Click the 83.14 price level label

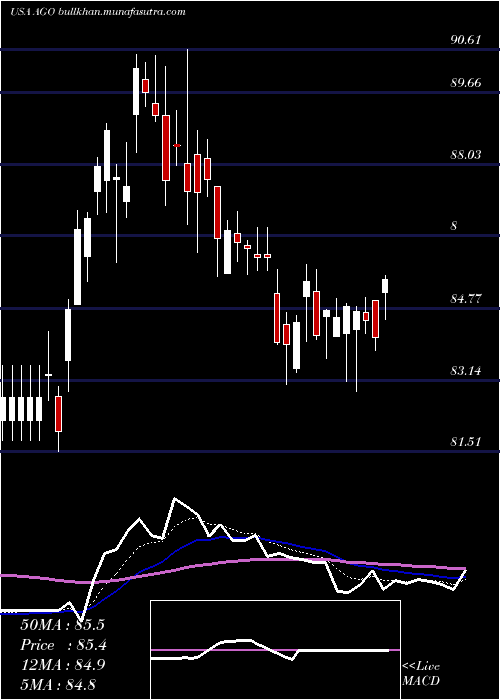pos(466,371)
